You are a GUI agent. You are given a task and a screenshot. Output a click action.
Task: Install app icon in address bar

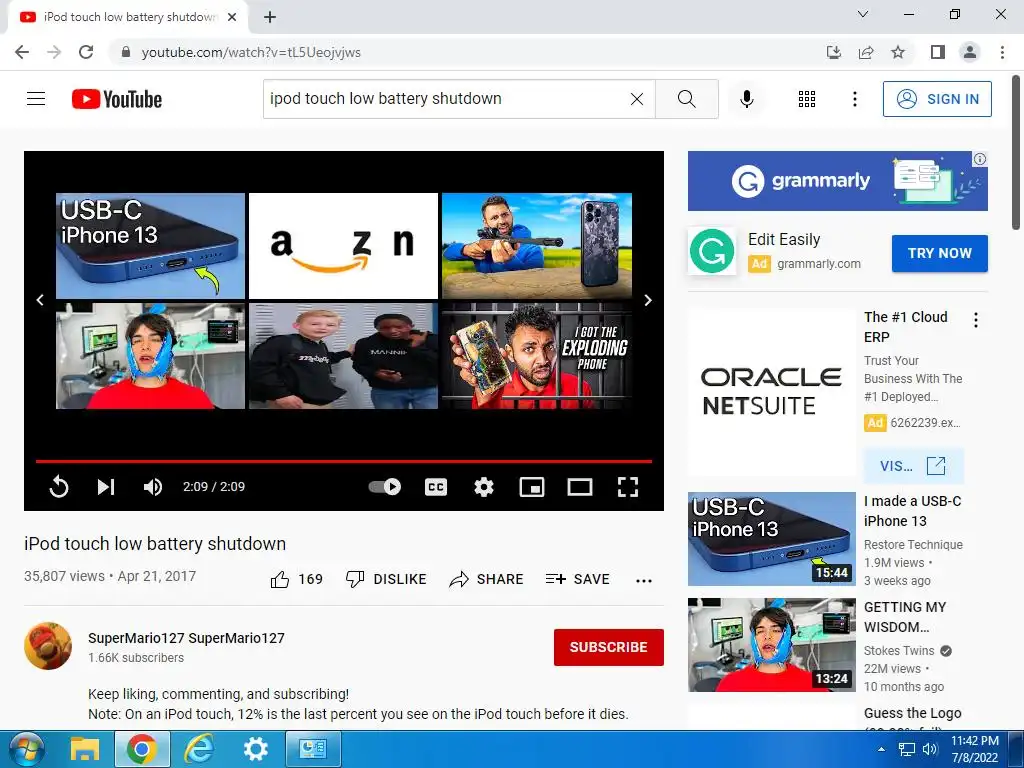pos(834,52)
